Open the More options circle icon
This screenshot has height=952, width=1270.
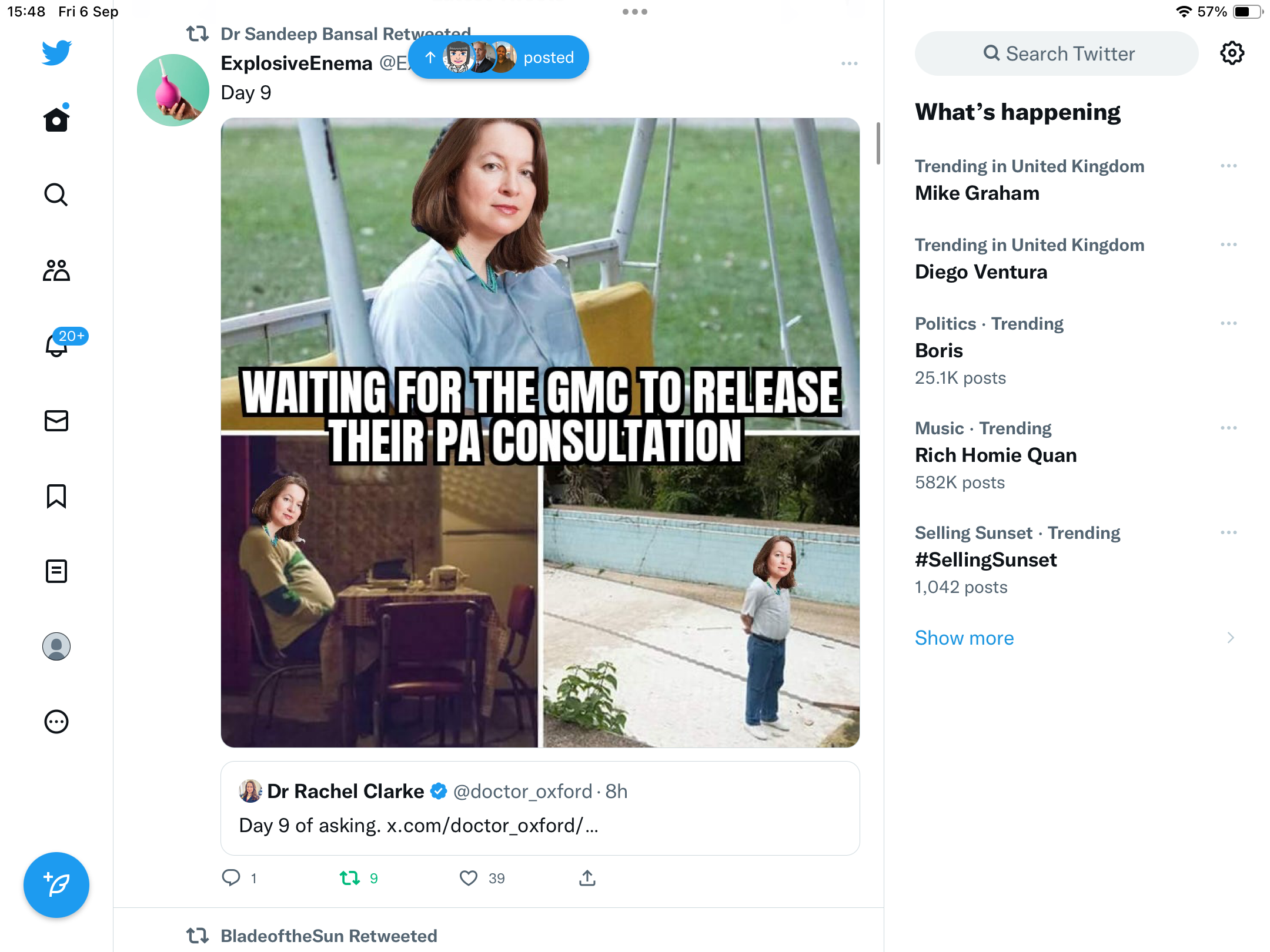(x=56, y=722)
